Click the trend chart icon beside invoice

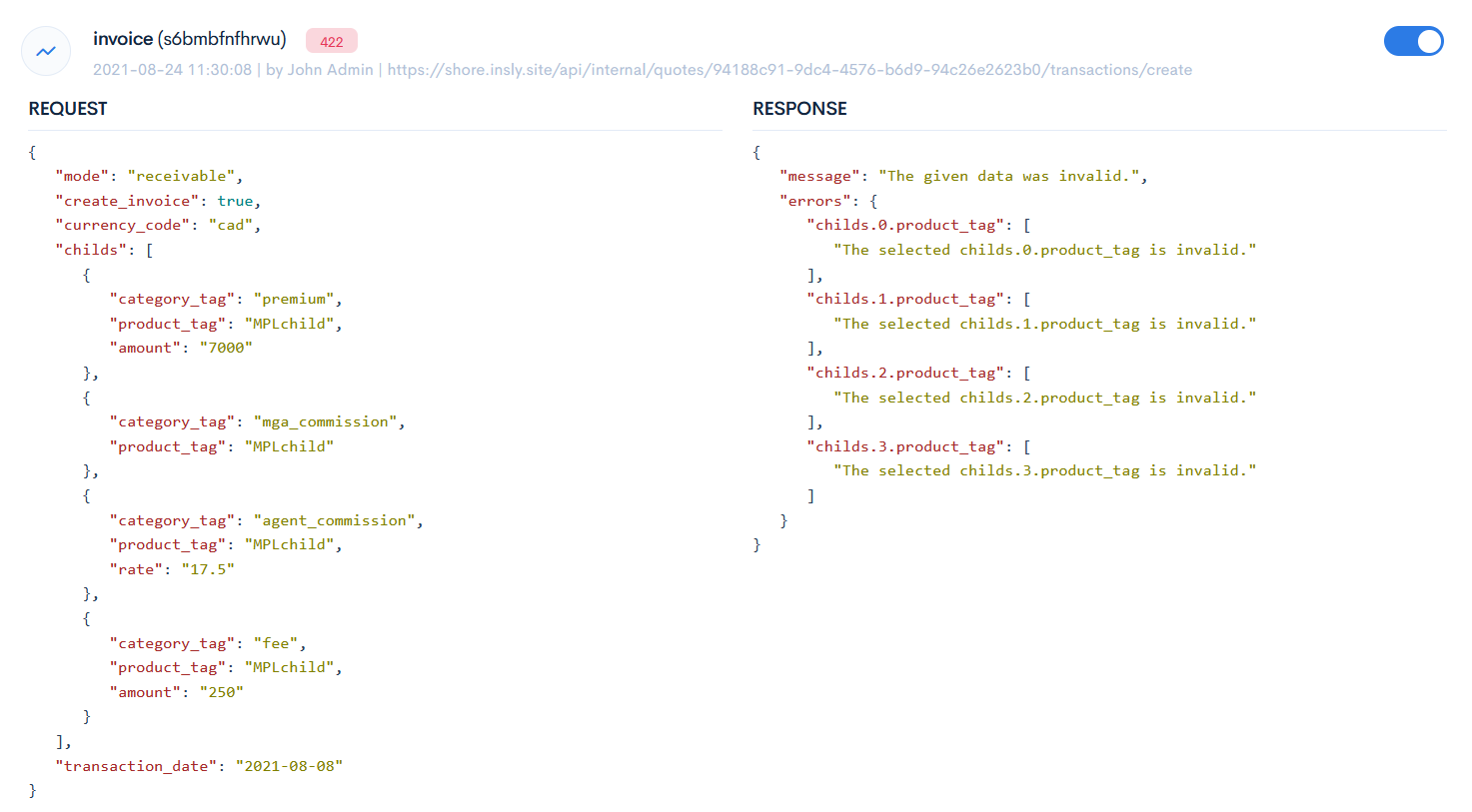click(46, 51)
